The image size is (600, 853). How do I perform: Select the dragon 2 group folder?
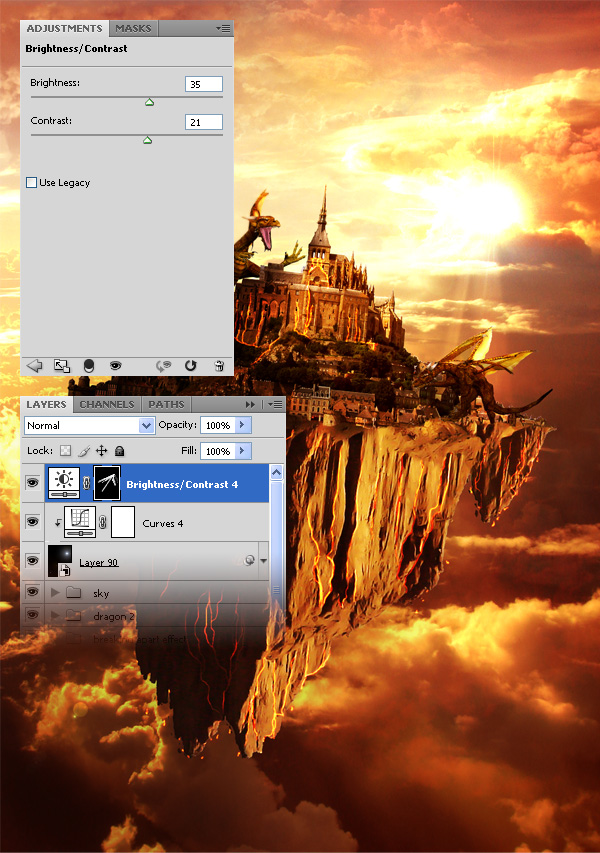73,616
